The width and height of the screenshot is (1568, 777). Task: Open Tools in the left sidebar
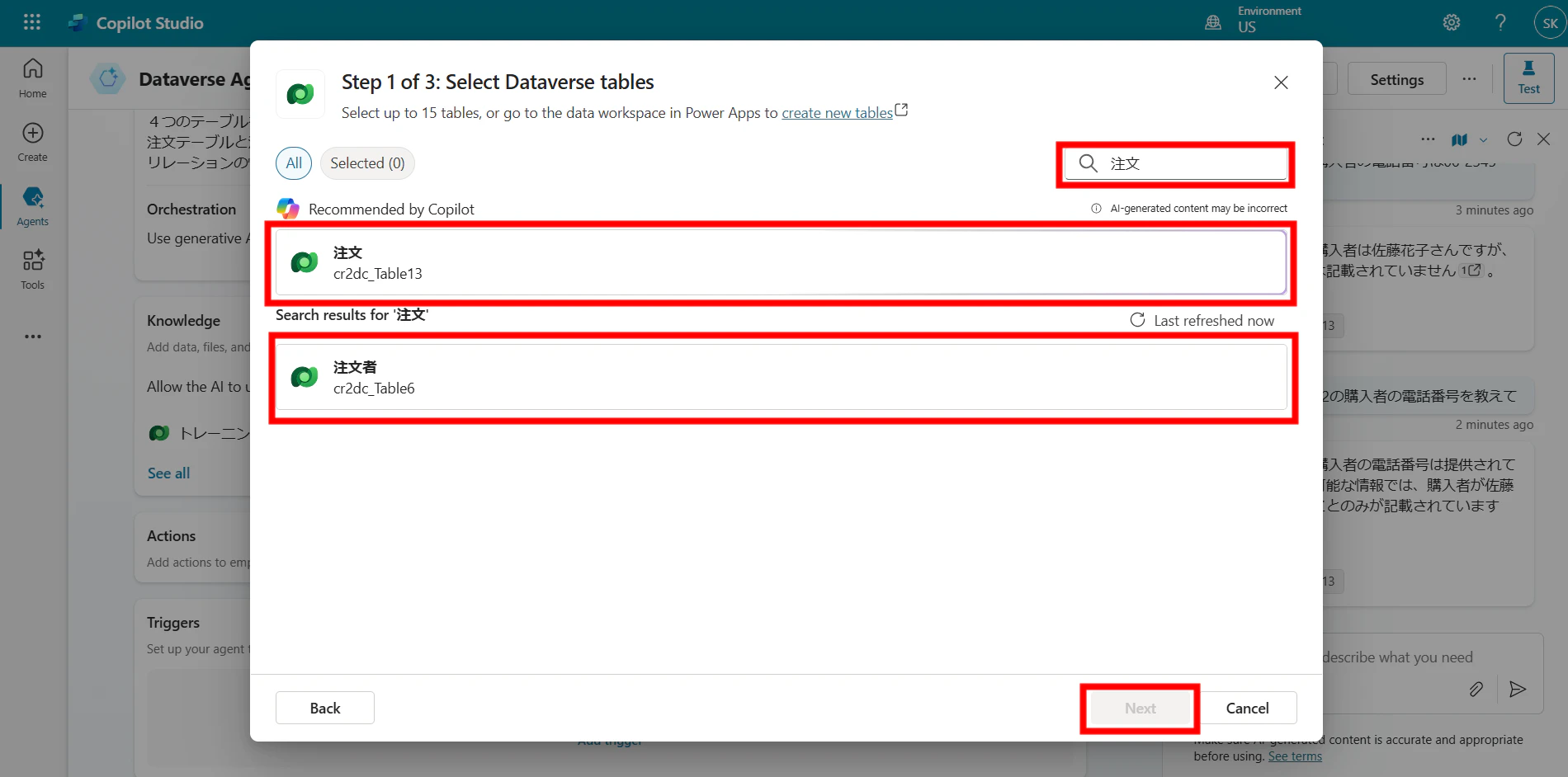coord(33,270)
